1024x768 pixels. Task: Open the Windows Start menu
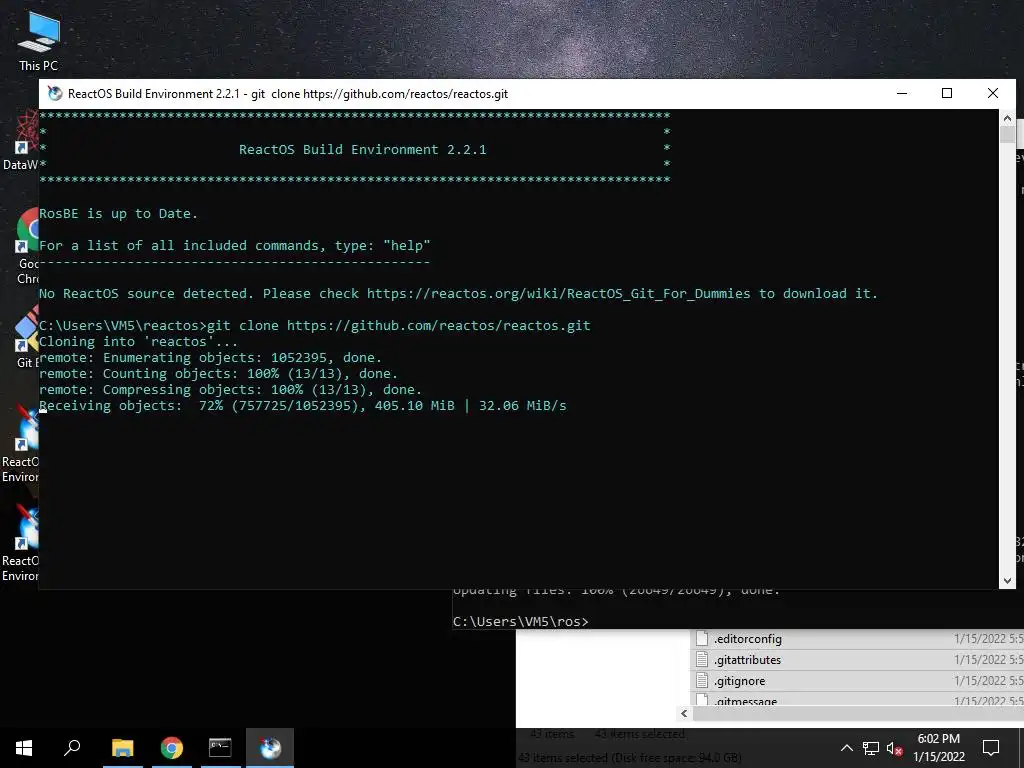(24, 748)
